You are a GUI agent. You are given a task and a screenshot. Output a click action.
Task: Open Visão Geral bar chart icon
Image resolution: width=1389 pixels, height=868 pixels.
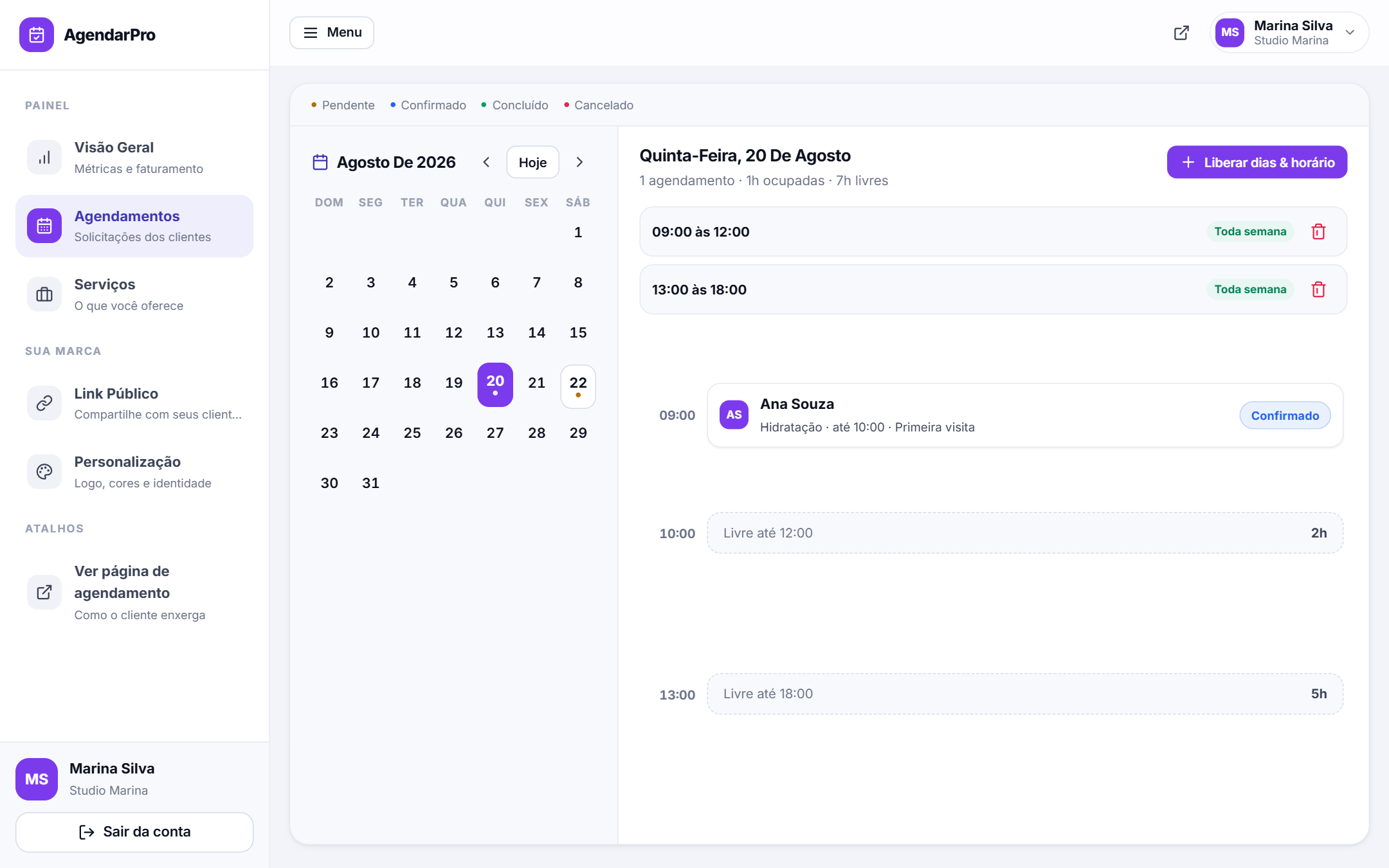click(x=44, y=158)
